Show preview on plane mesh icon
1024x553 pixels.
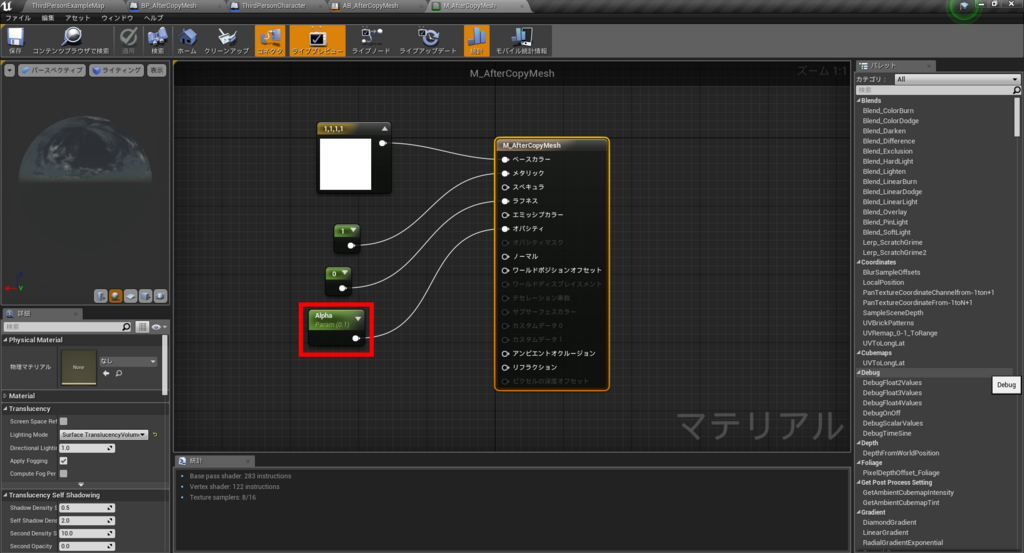[131, 296]
